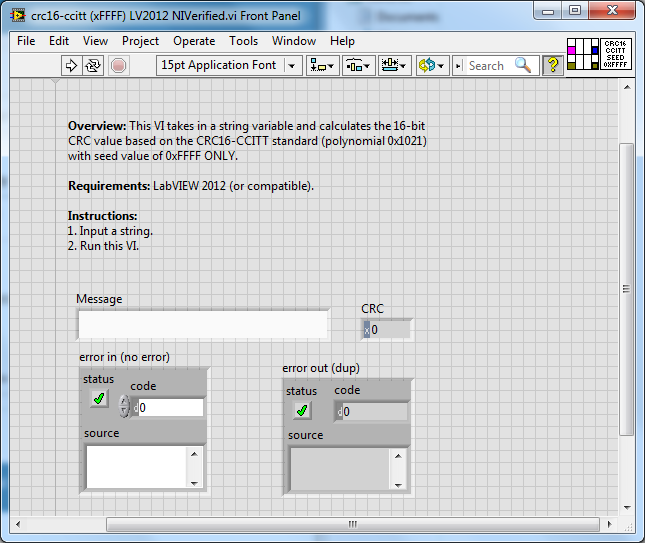Screen dimensions: 645x543
Task: Open the Edit menu
Action: click(59, 41)
